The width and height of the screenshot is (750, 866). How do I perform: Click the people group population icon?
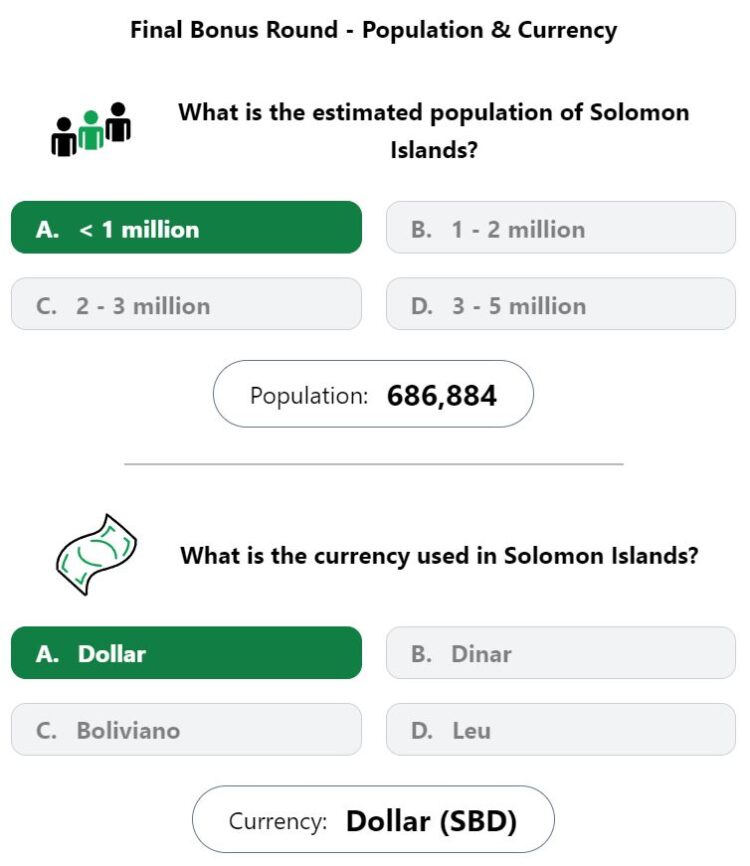pyautogui.click(x=91, y=129)
